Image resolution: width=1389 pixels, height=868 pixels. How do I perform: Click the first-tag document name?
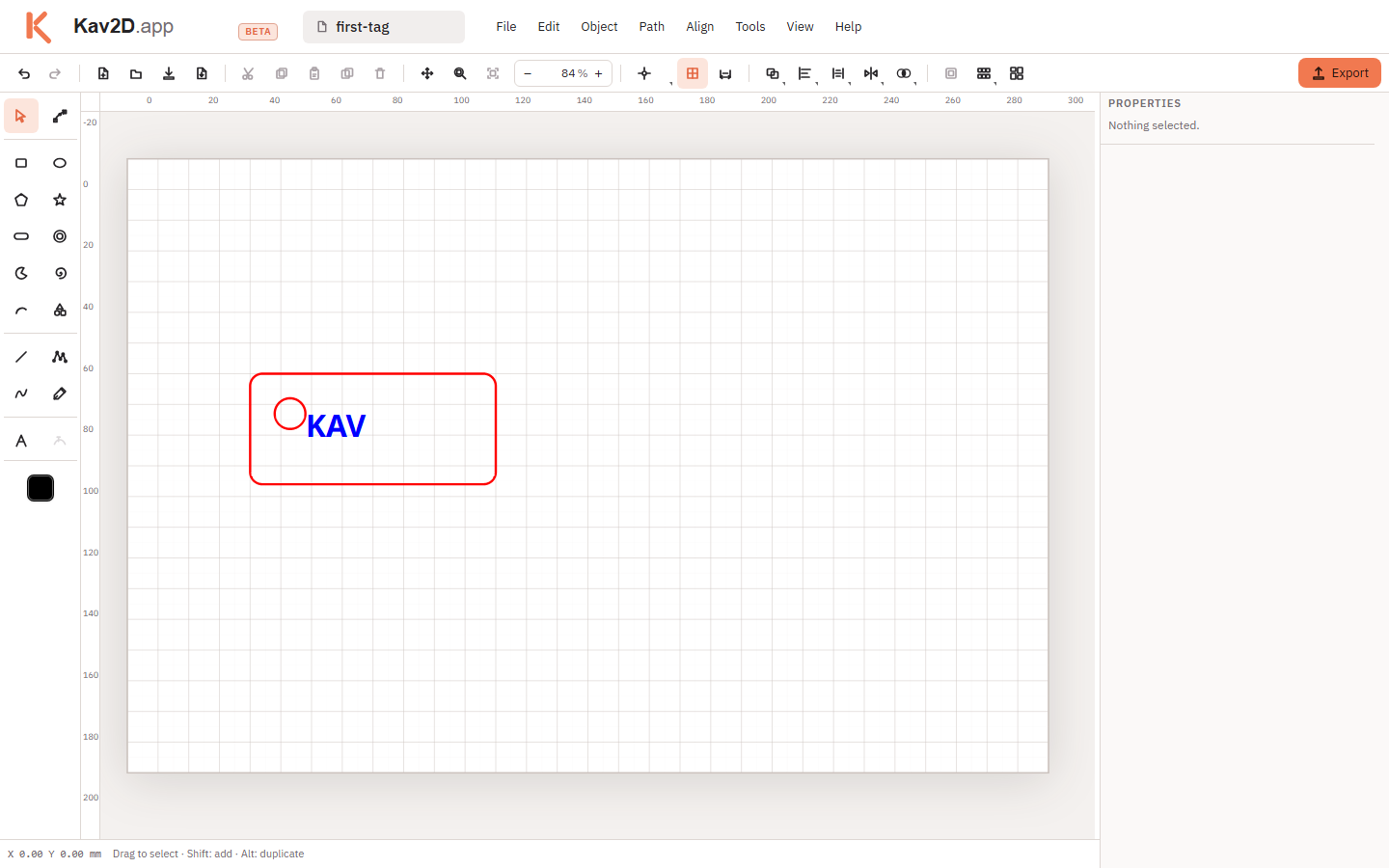384,27
